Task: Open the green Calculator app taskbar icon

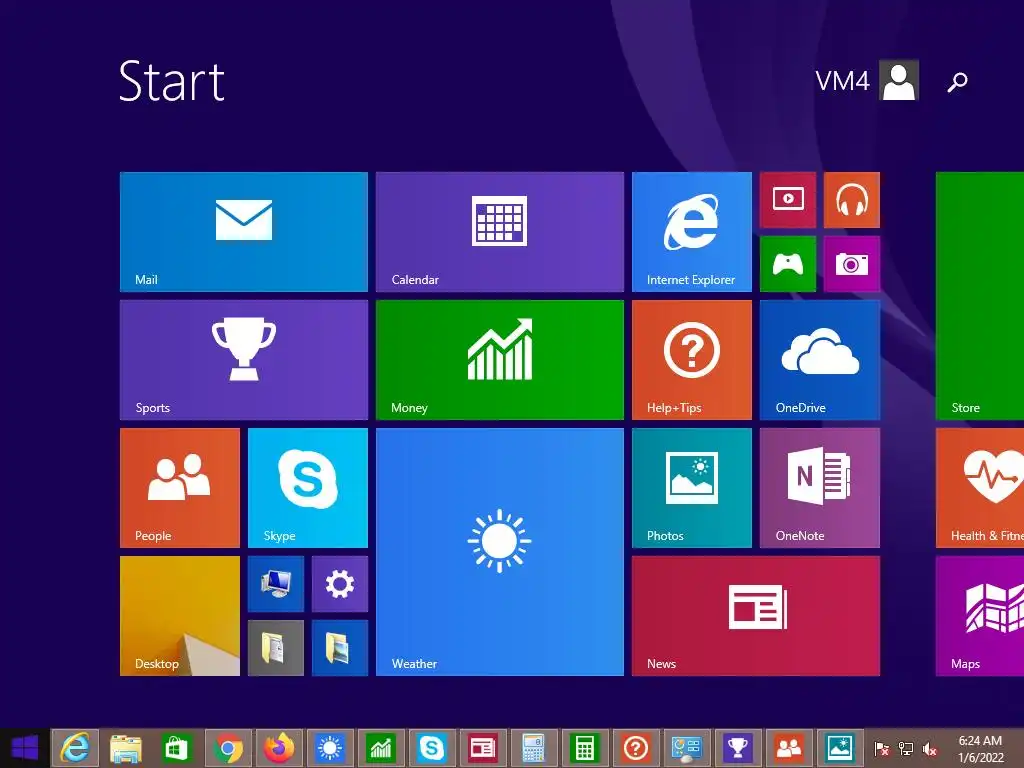Action: point(584,748)
